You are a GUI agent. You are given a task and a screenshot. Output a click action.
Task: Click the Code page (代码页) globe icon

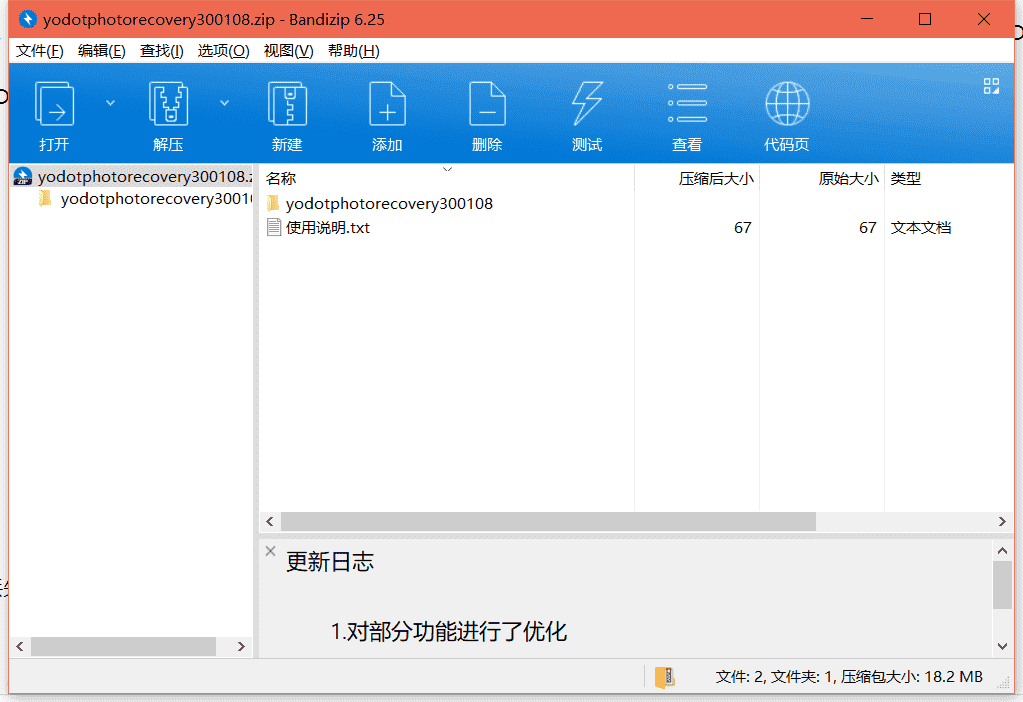coord(787,104)
